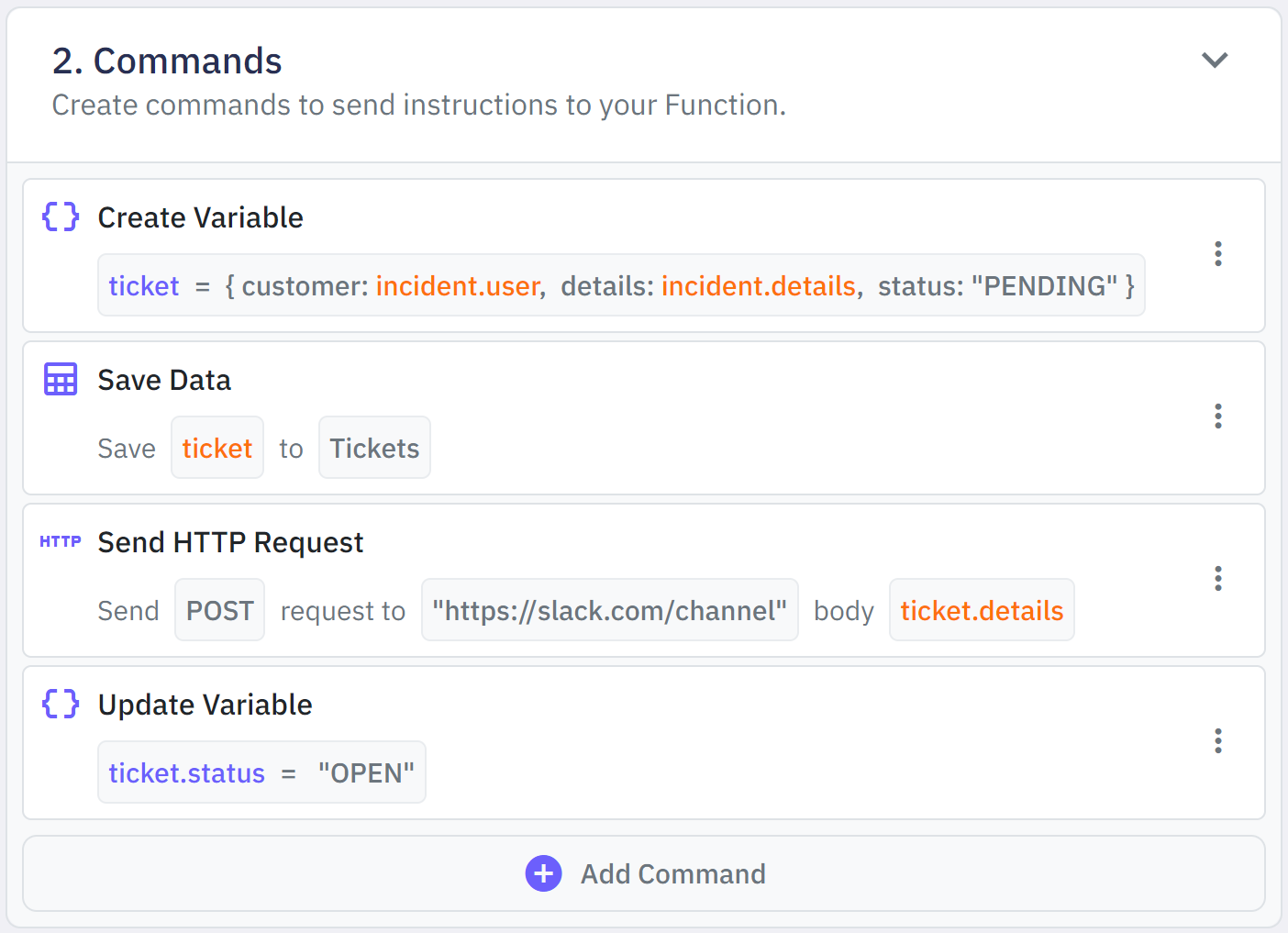Edit the ticket.status = "OPEN" expression
The height and width of the screenshot is (933, 1288).
(x=261, y=772)
